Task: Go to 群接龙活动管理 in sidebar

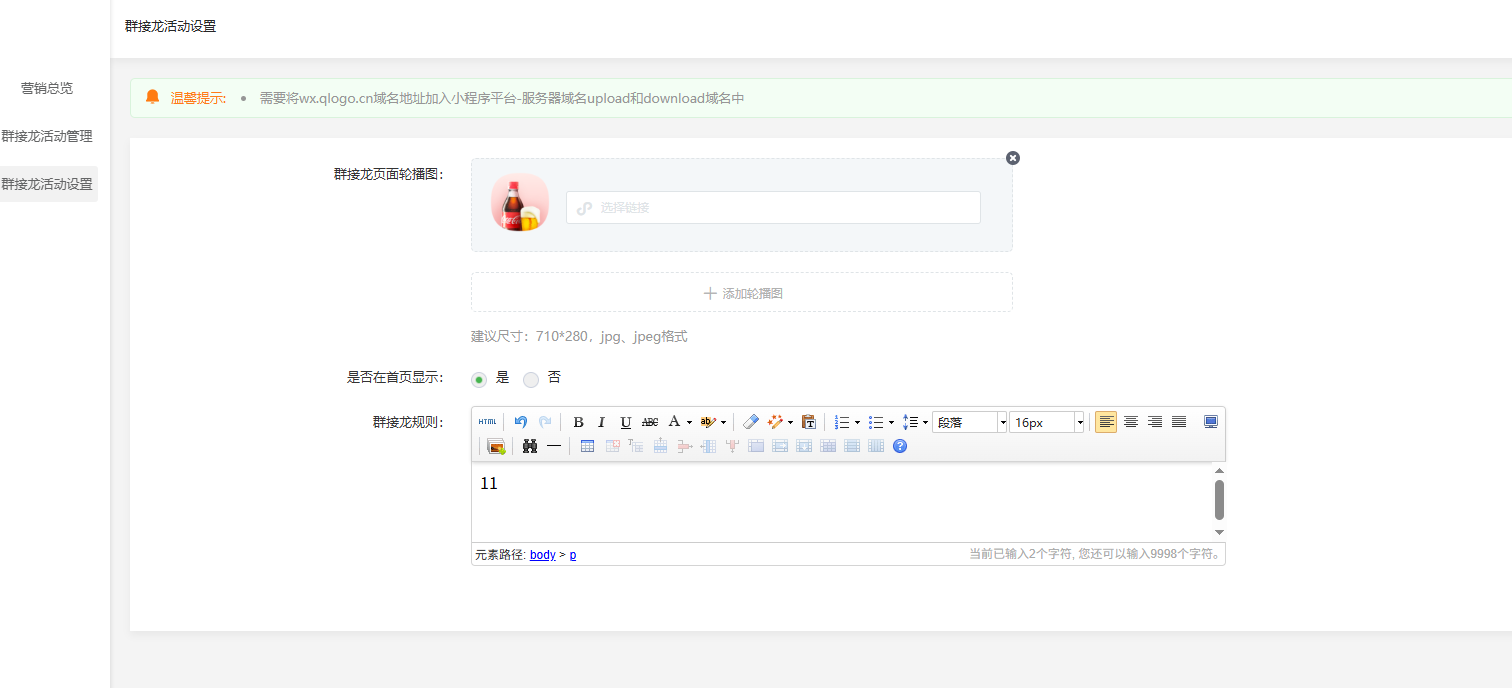Action: click(47, 136)
